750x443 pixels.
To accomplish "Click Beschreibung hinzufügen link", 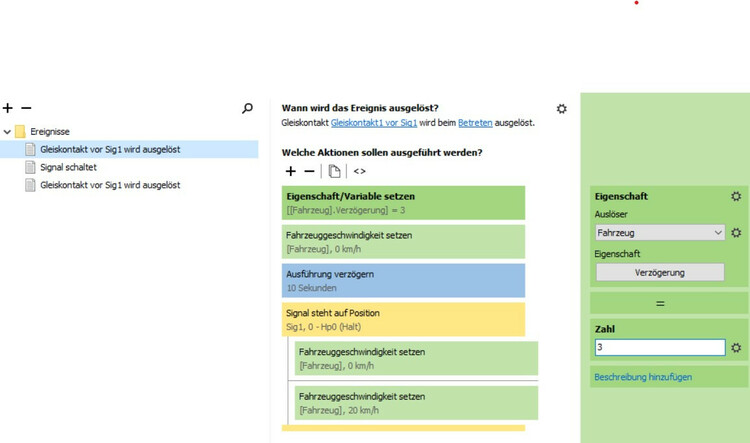I will click(642, 377).
